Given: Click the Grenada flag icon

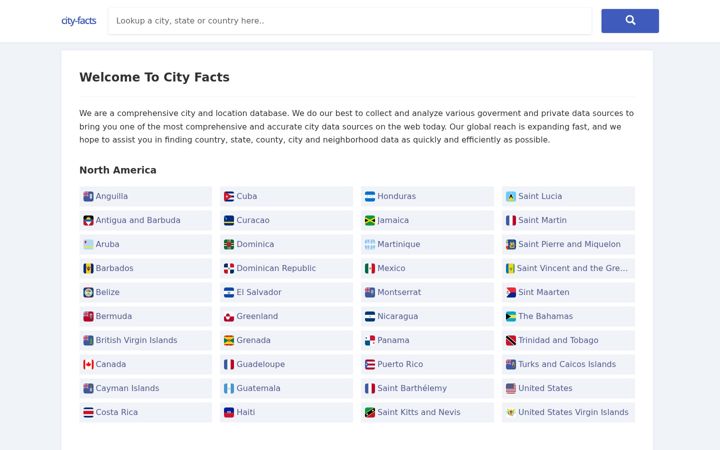Looking at the screenshot, I should tap(229, 340).
